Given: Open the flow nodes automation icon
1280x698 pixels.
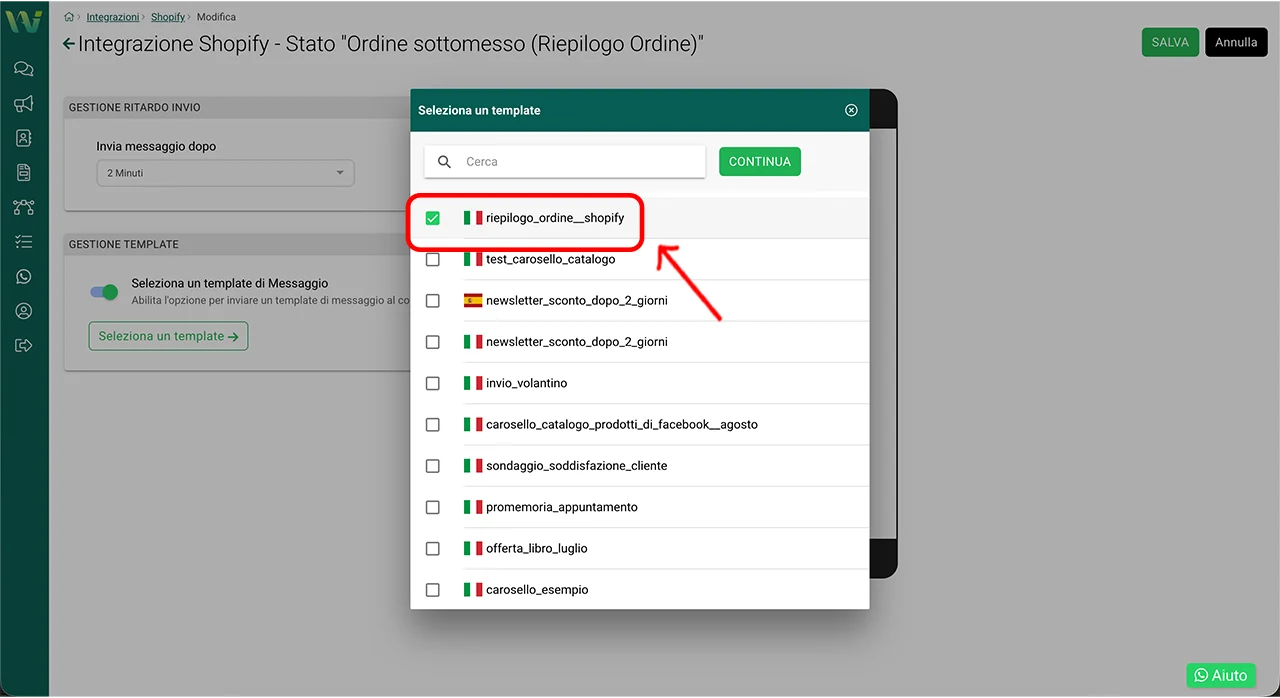Looking at the screenshot, I should pos(24,207).
